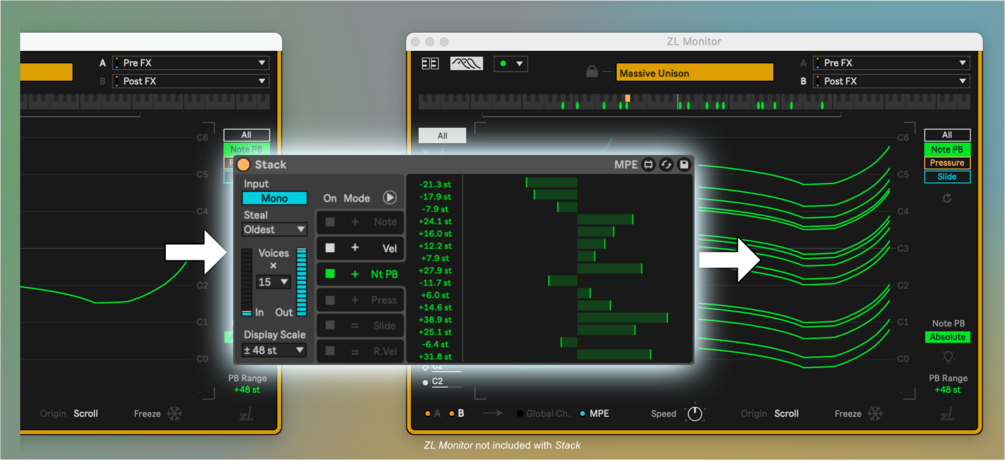Click the ZL logo icon at bottom right
The image size is (1005, 461).
[948, 415]
